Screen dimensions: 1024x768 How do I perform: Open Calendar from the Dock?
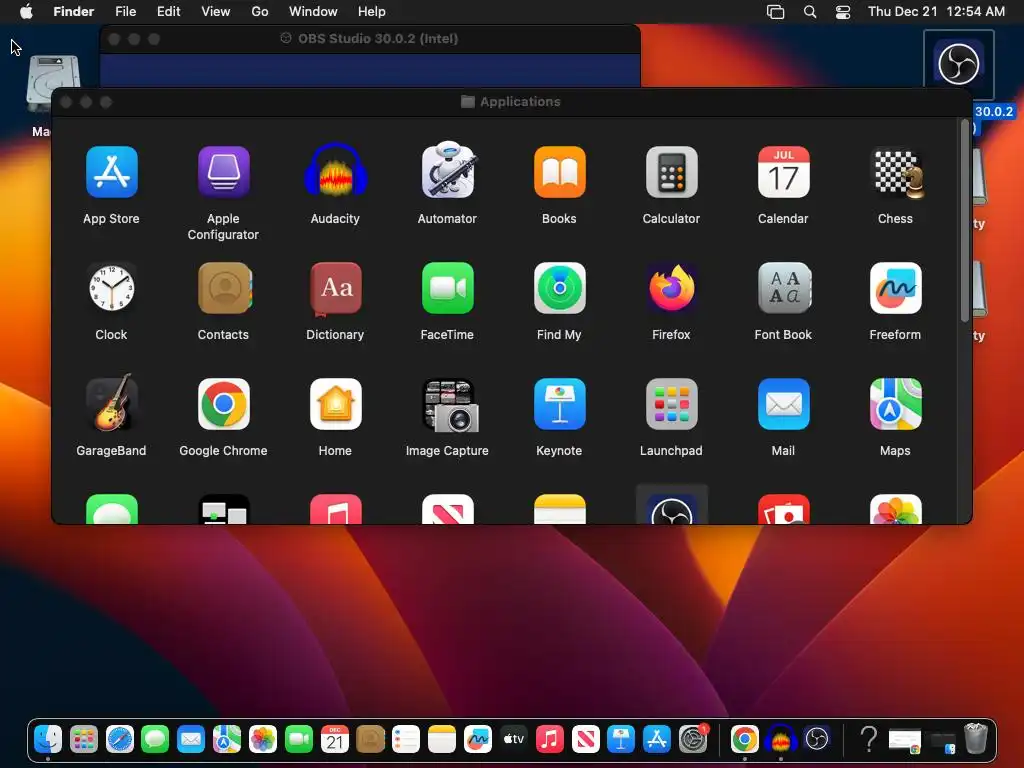(334, 739)
